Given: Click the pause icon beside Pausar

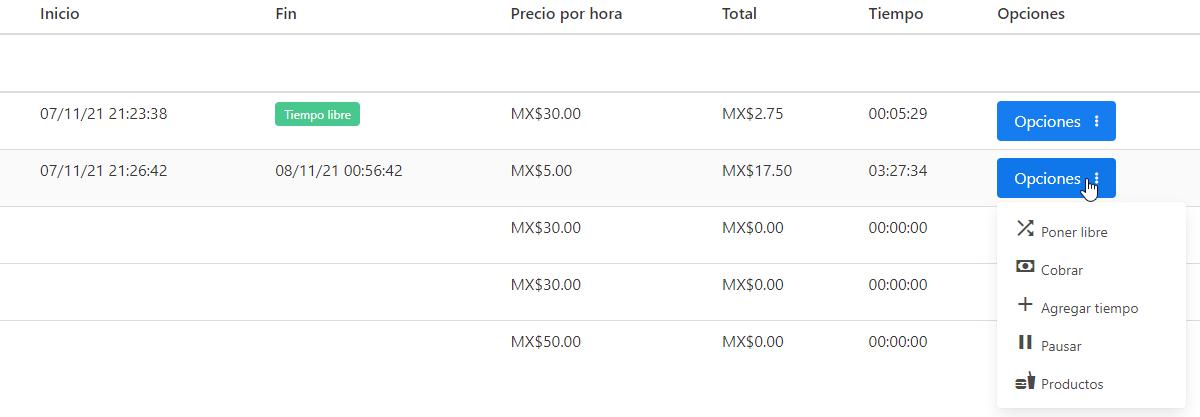Looking at the screenshot, I should pyautogui.click(x=1024, y=343).
